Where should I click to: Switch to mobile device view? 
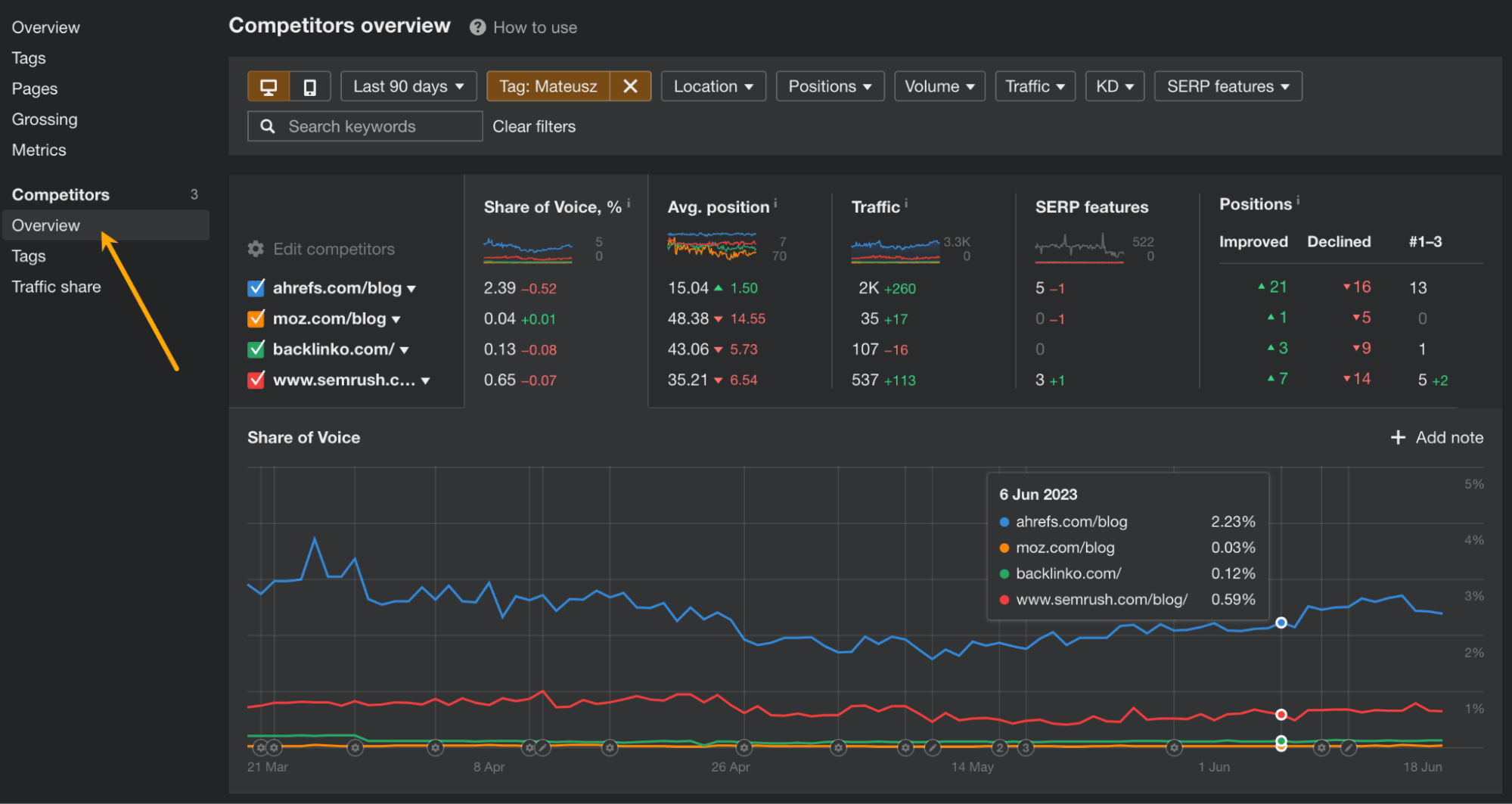(x=310, y=85)
